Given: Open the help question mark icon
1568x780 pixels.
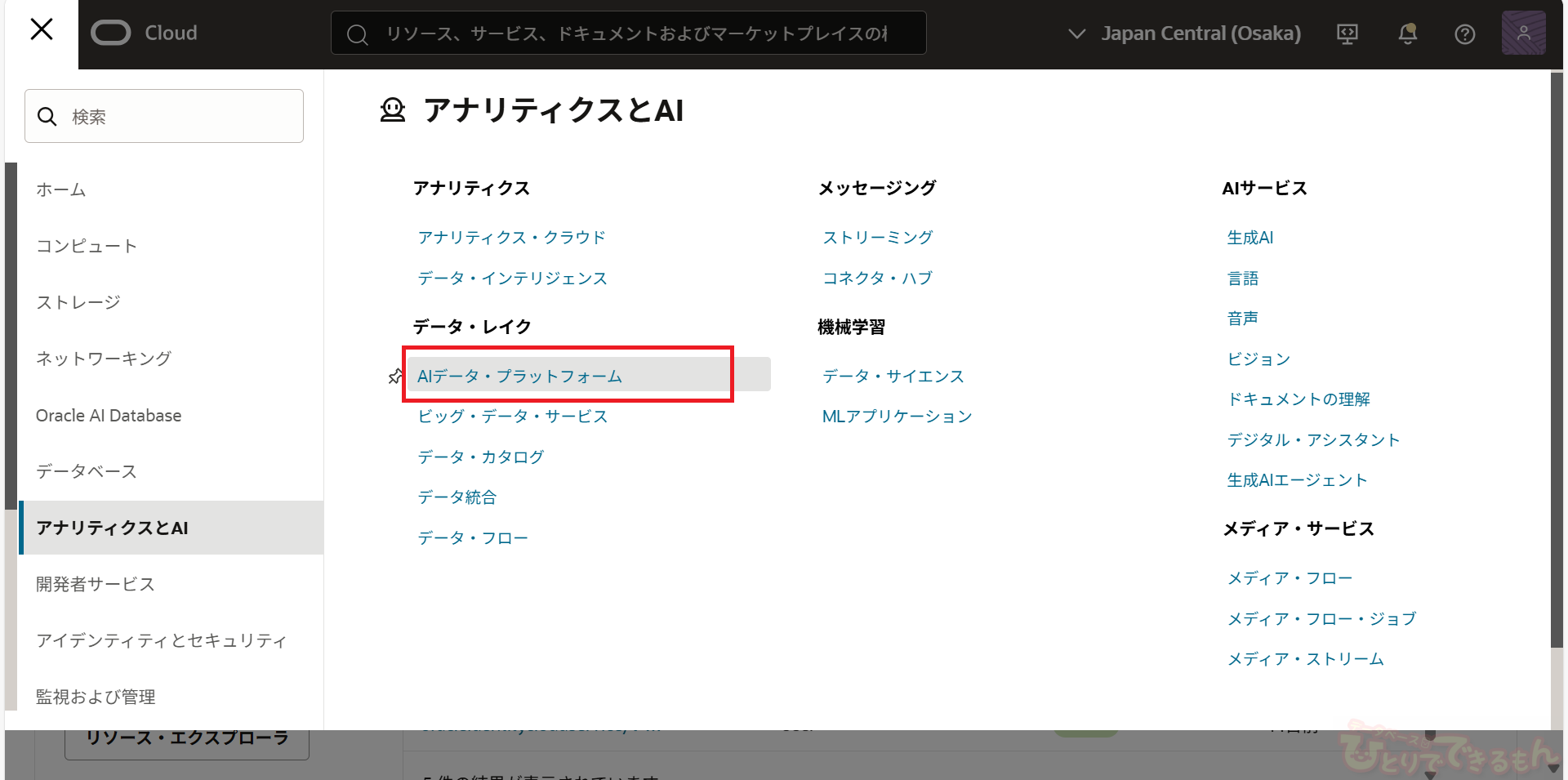Looking at the screenshot, I should (1464, 34).
